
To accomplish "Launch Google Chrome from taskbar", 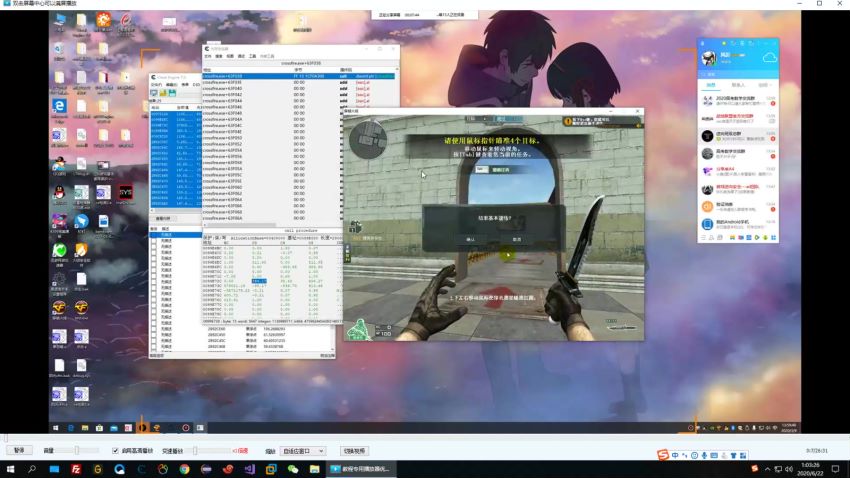I will (184, 469).
